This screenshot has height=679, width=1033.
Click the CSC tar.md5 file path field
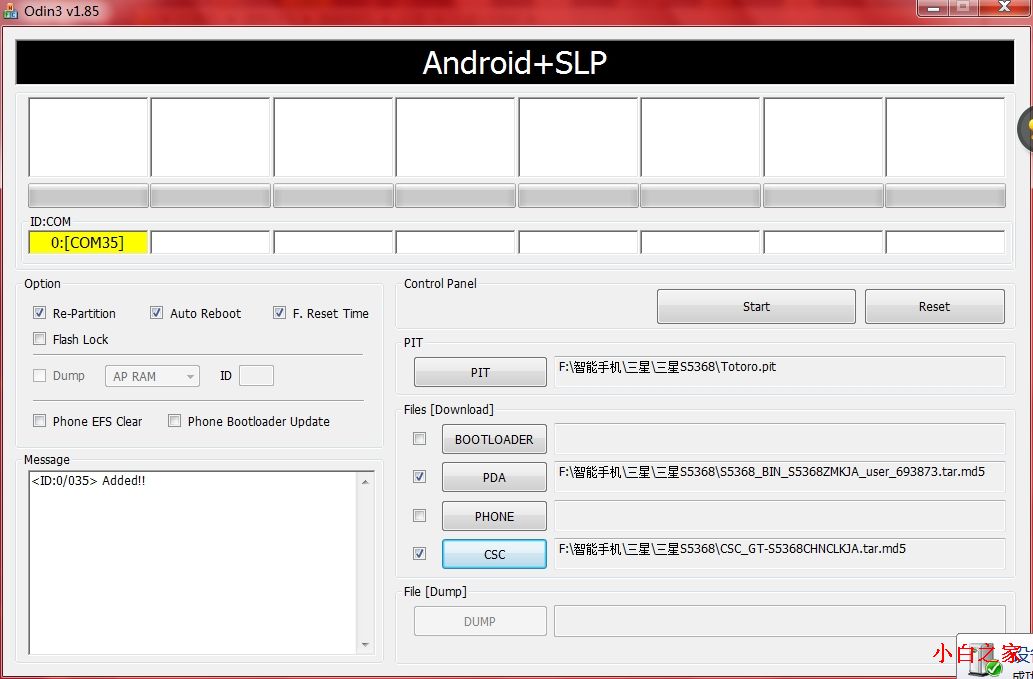coord(779,554)
